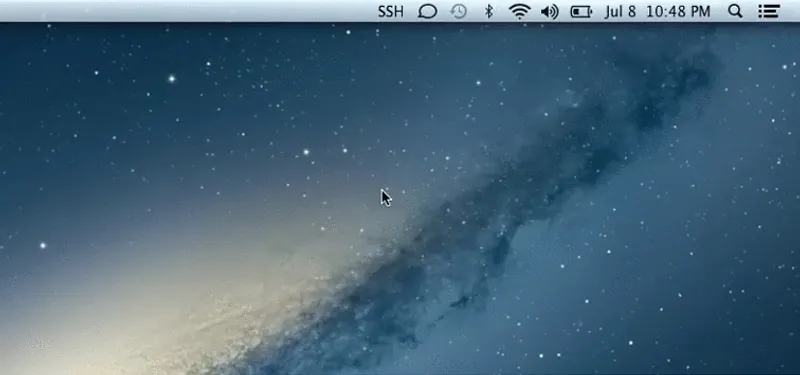Viewport: 800px width, 375px height.
Task: Open the battery status menu
Action: tap(581, 11)
